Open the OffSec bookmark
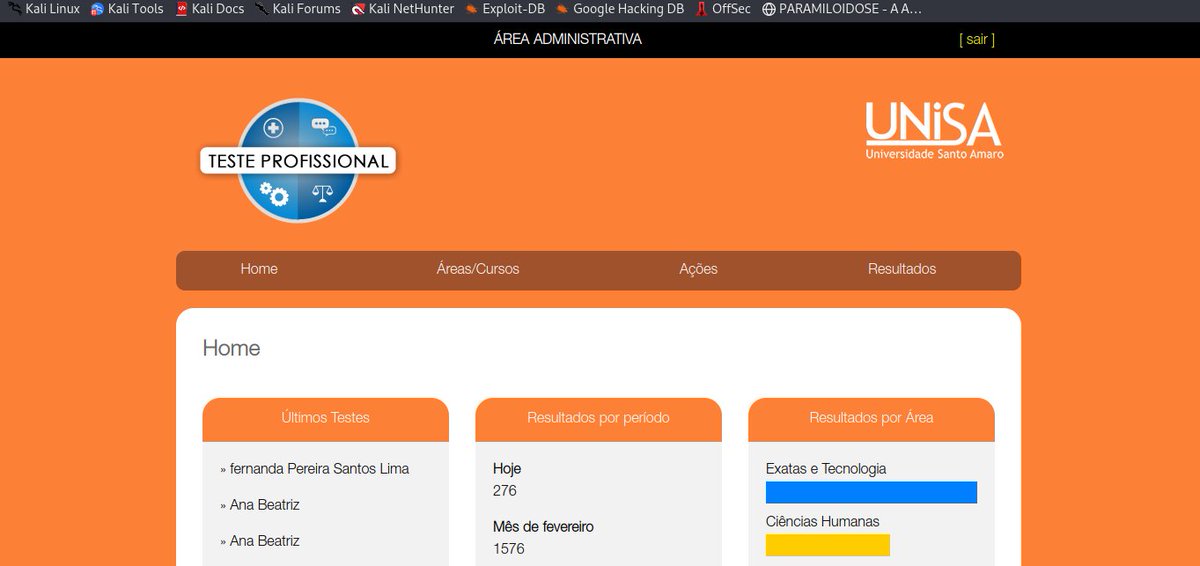Screen dimensions: 1200x566 [723, 9]
